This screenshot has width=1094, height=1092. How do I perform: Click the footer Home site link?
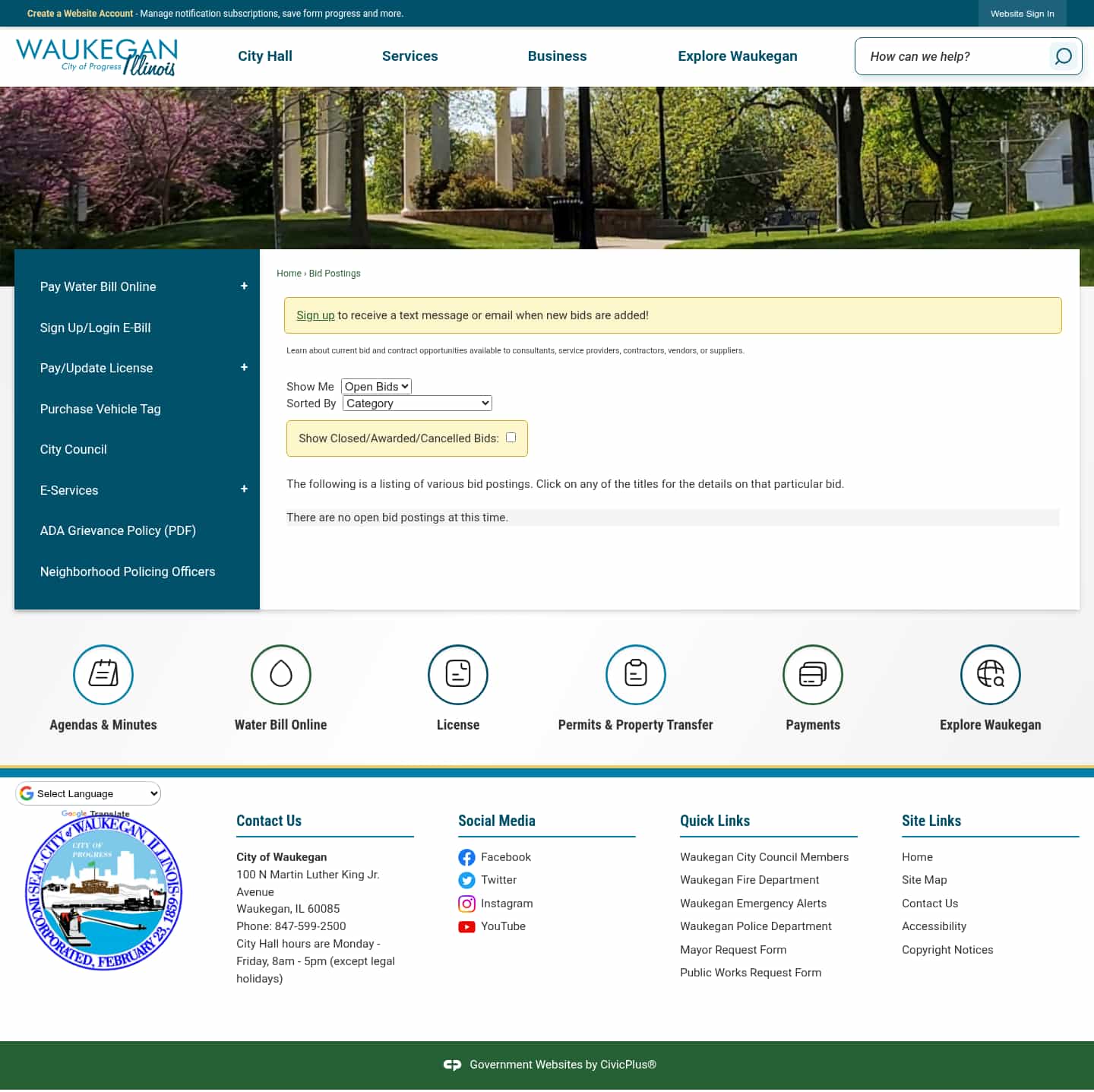[x=917, y=857]
